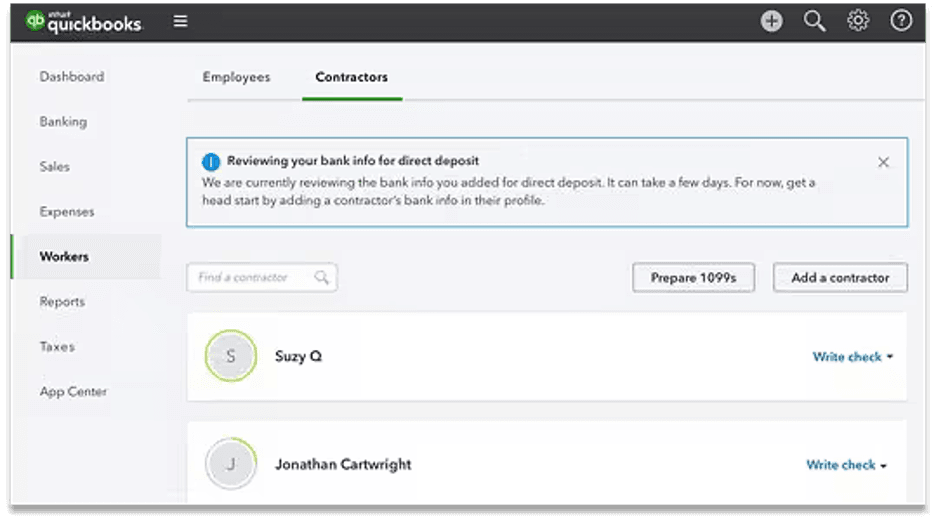The image size is (936, 522).
Task: Open the Reports sidebar item
Action: click(62, 302)
